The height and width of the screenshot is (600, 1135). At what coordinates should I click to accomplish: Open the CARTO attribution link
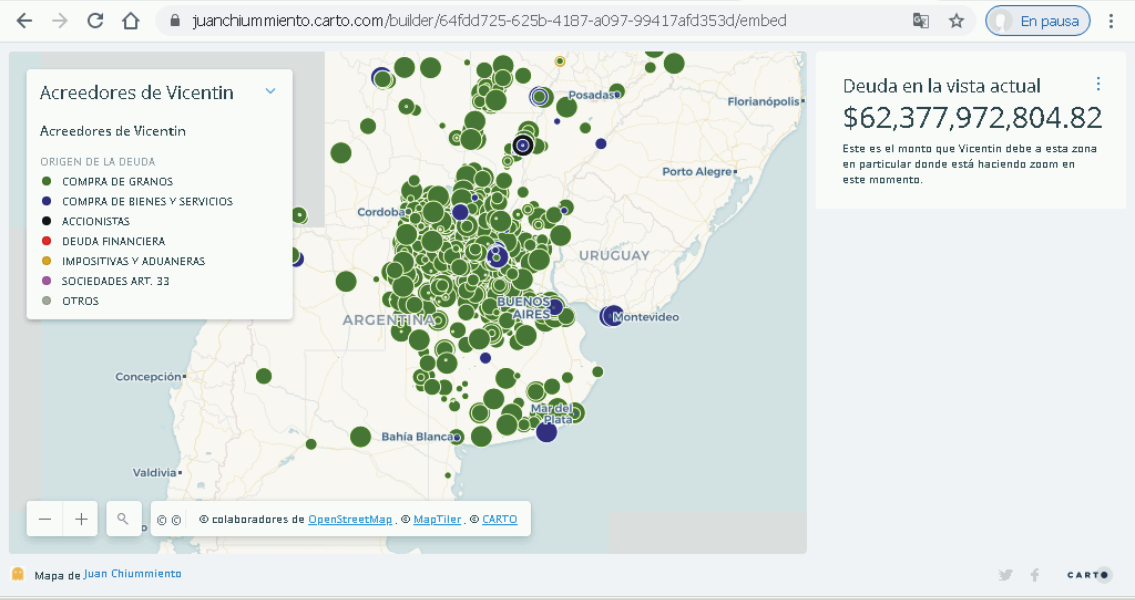(x=499, y=519)
